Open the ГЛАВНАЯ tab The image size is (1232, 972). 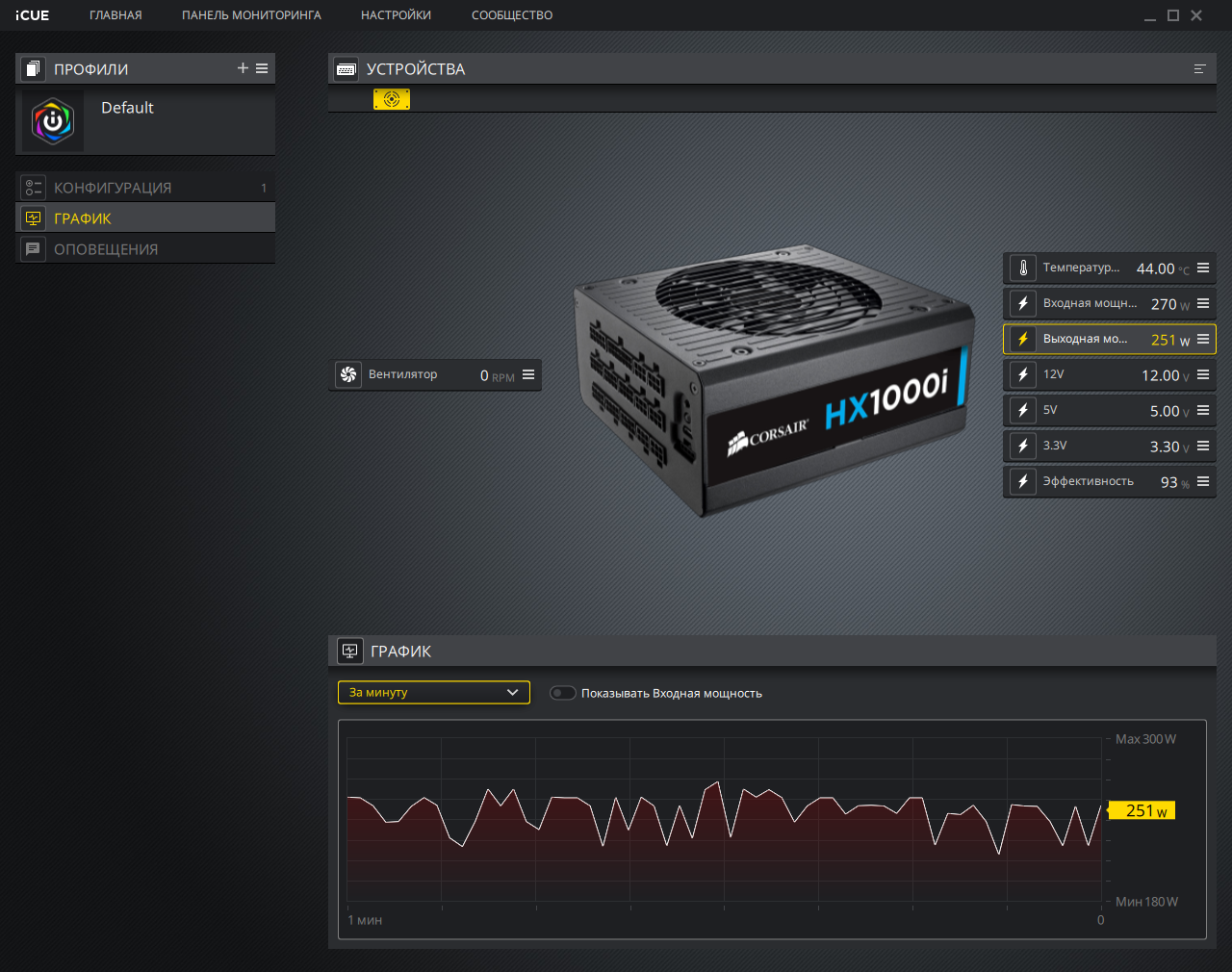[x=115, y=15]
